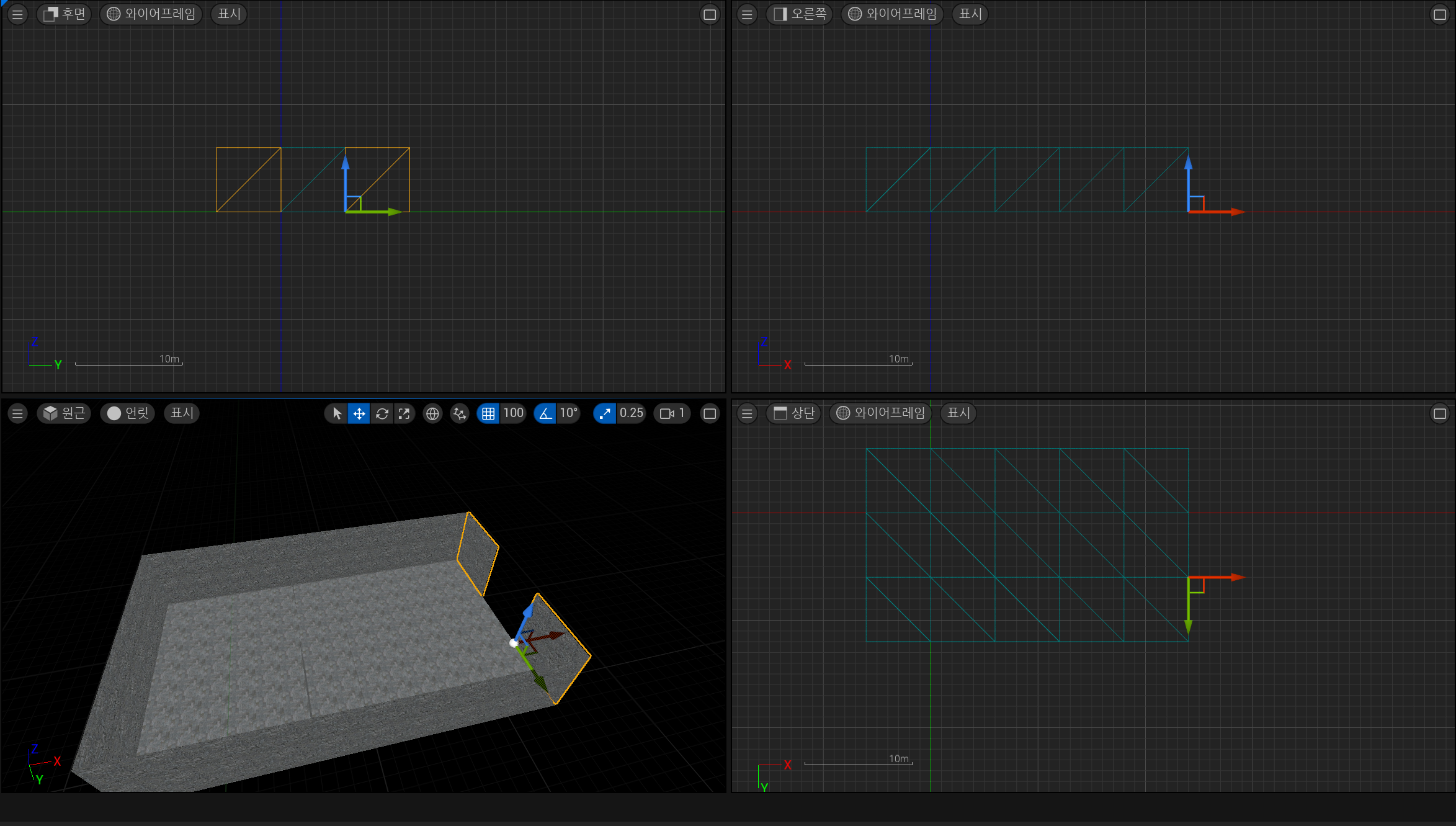The image size is (1456, 826).
Task: Click the surface snapping icon
Action: click(x=460, y=413)
